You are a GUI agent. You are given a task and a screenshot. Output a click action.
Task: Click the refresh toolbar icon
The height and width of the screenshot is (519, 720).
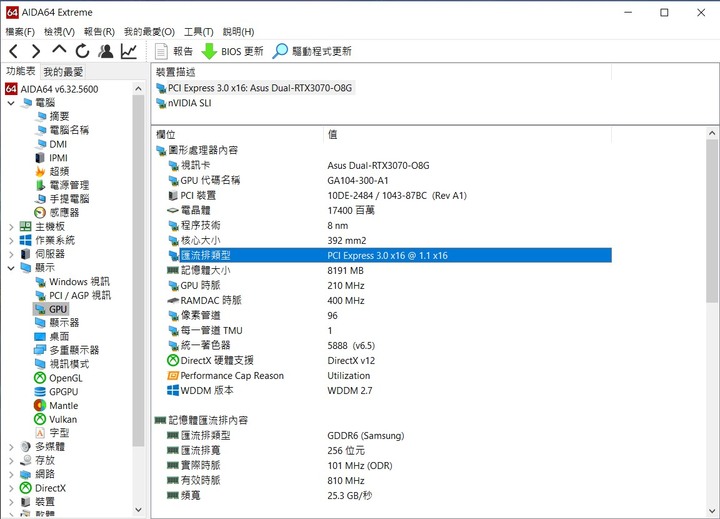coord(83,51)
